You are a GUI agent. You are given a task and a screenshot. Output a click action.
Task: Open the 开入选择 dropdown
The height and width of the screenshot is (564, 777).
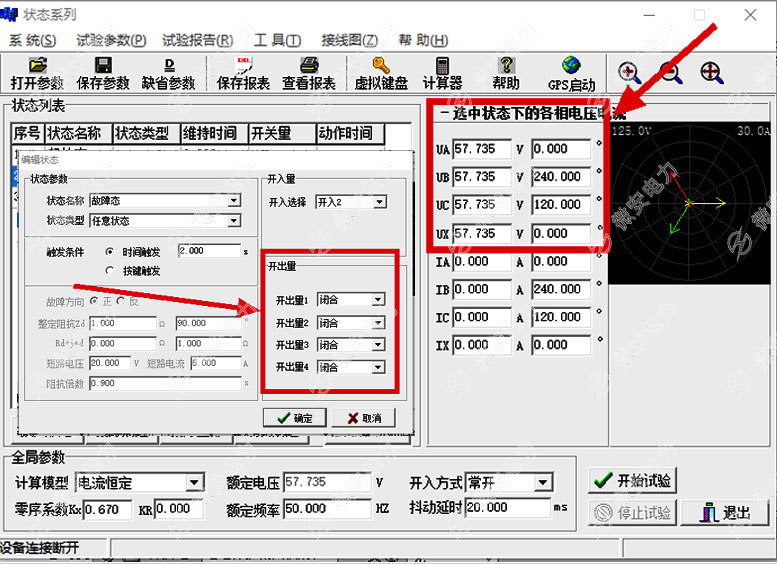379,202
